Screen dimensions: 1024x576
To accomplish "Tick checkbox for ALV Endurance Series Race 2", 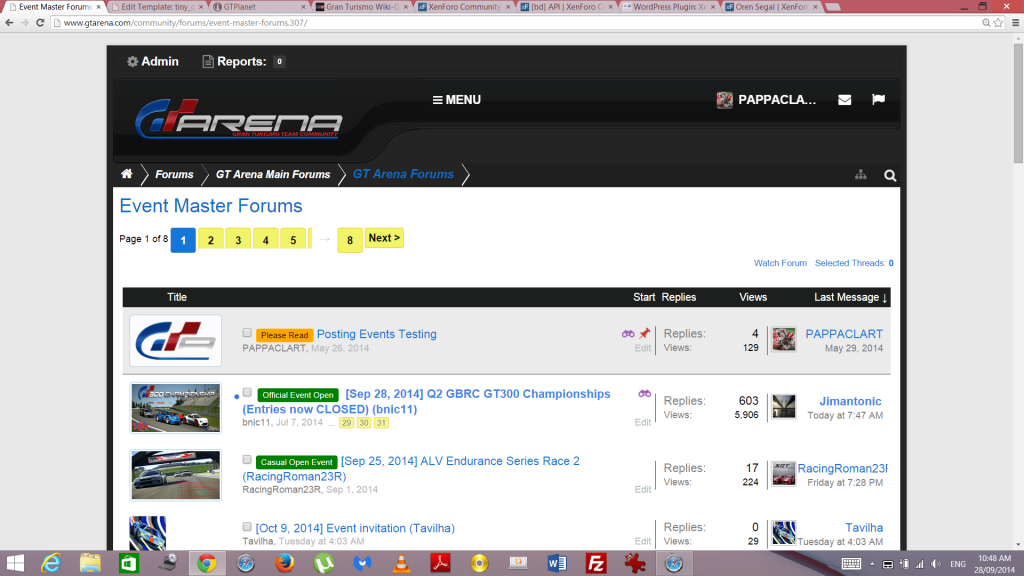I will pyautogui.click(x=247, y=460).
